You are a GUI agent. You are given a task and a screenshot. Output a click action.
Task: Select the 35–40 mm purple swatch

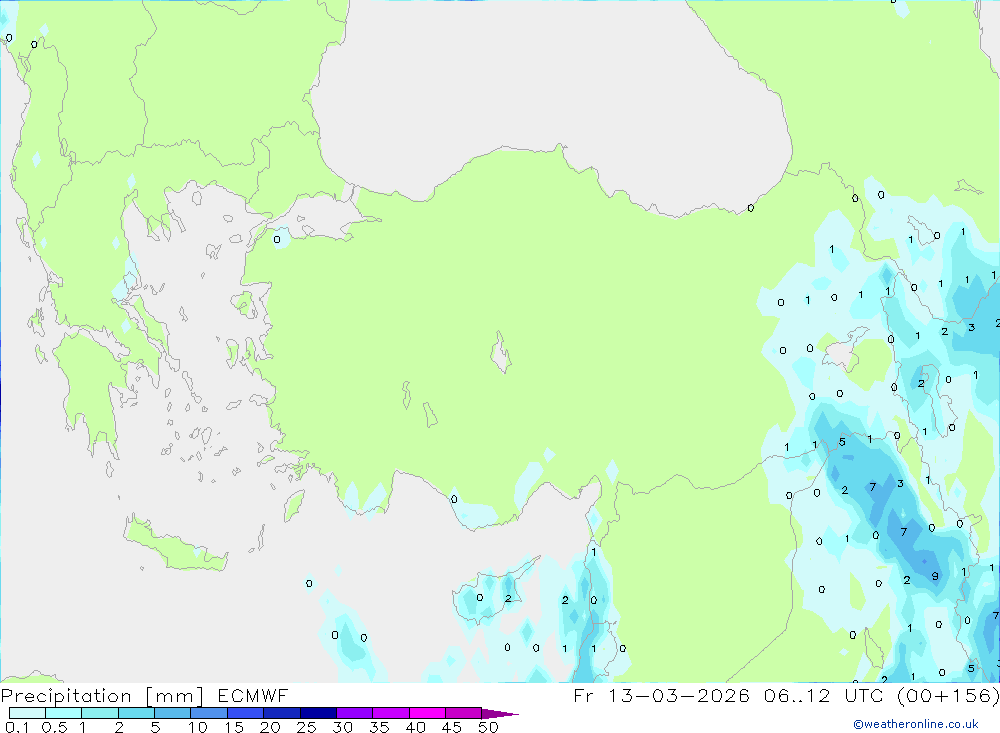click(391, 713)
